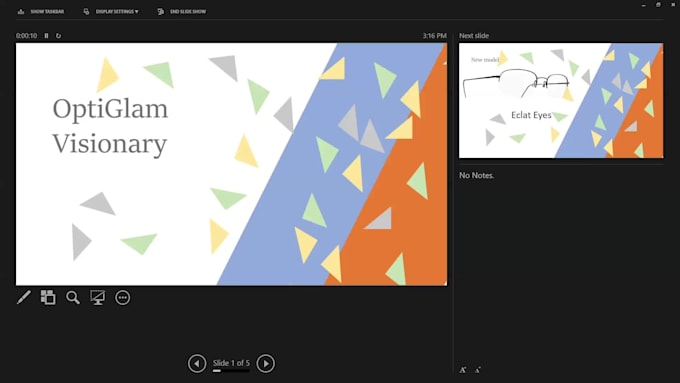The height and width of the screenshot is (383, 680).
Task: Close the presenter view window
Action: tap(673, 5)
